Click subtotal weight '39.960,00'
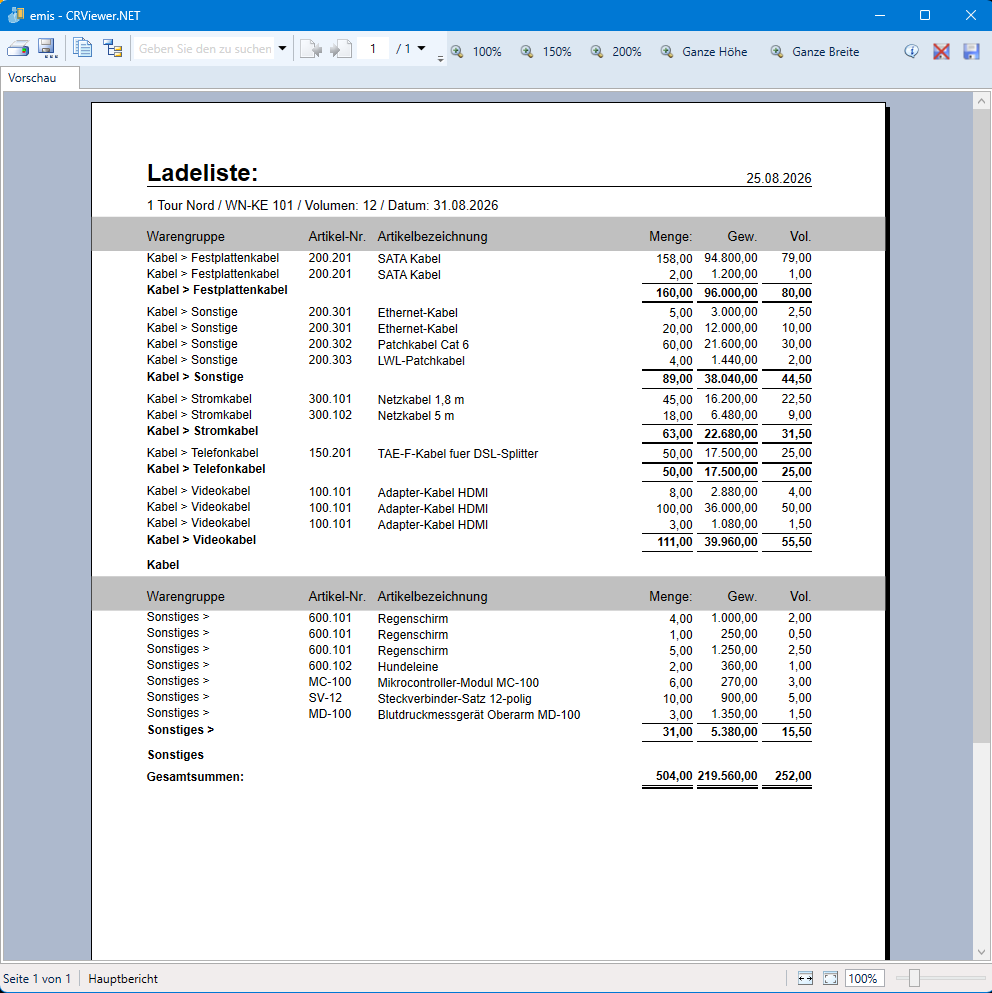992x993 pixels. pos(730,541)
